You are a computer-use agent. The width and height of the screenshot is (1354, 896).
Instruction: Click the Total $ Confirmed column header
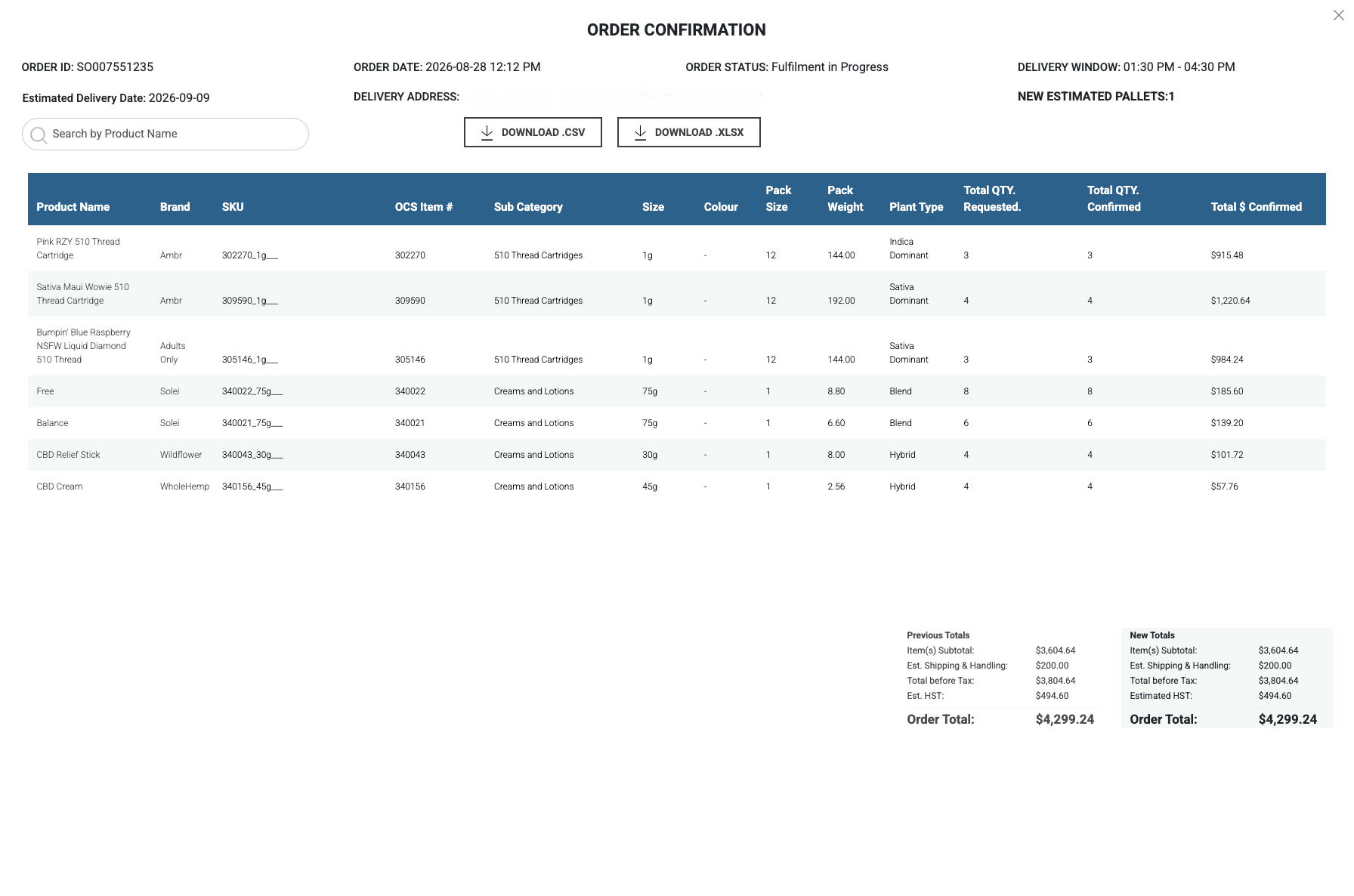point(1257,207)
